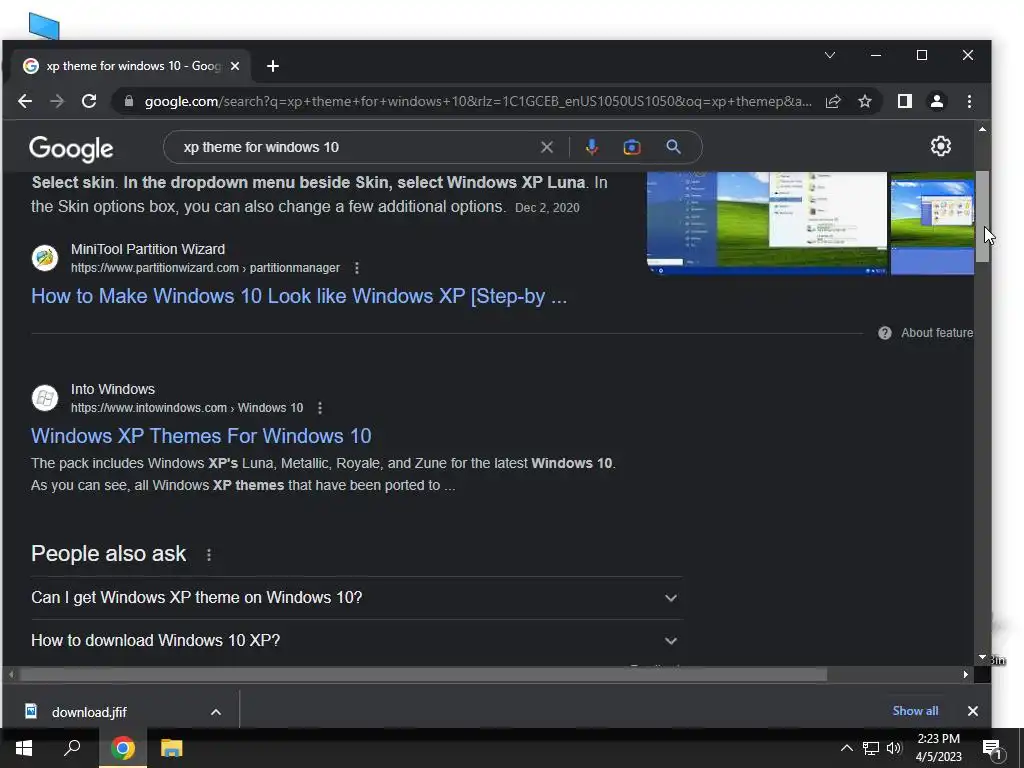
Task: Click the horizontal scroll right arrow
Action: click(965, 675)
